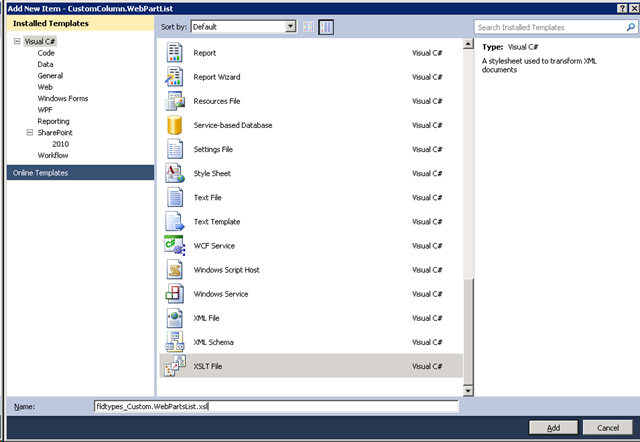The width and height of the screenshot is (640, 442).
Task: Select the Settings File template icon
Action: tap(174, 149)
